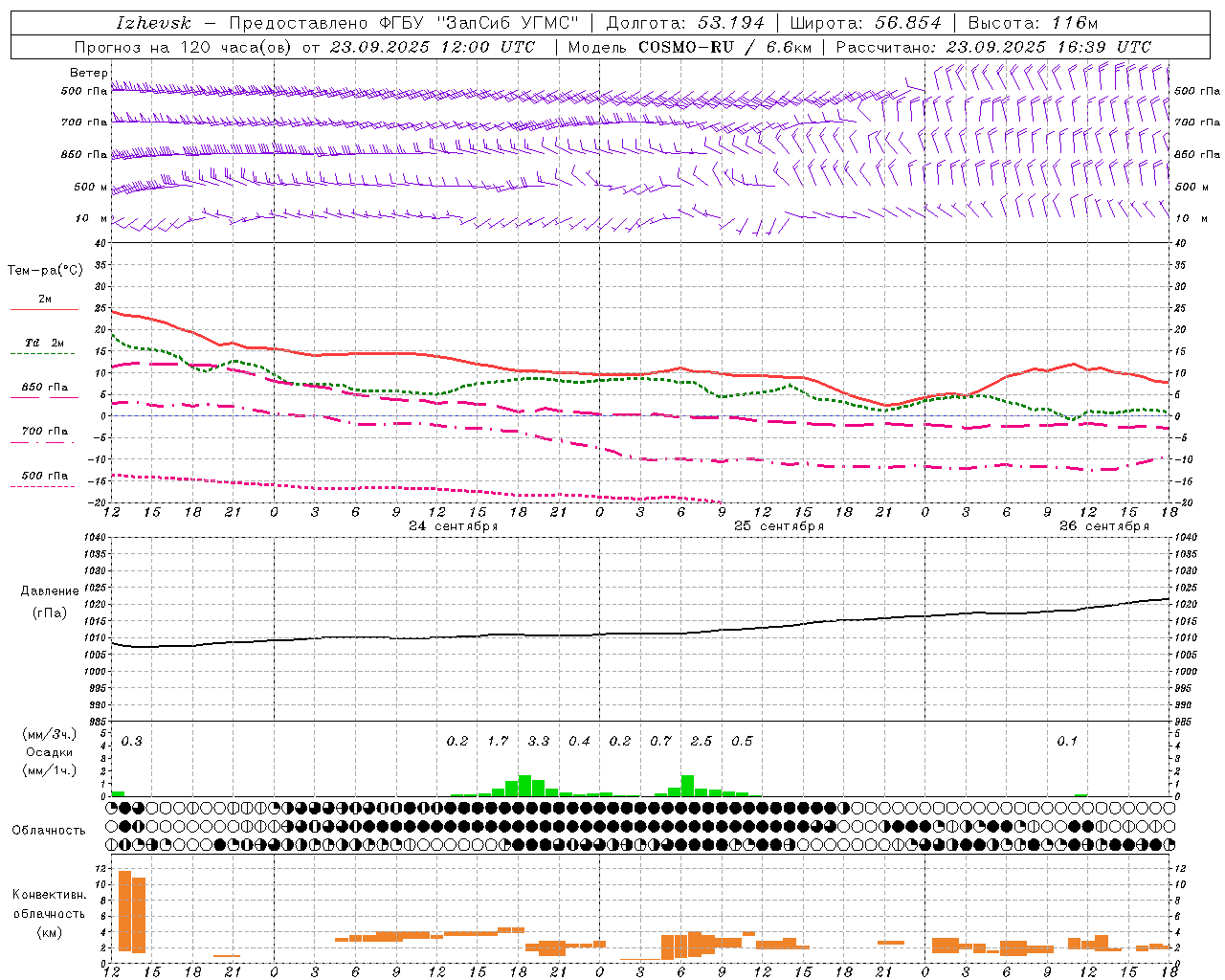
Task: Select the longitude value 'Долгота: 53.194'
Action: (x=685, y=23)
